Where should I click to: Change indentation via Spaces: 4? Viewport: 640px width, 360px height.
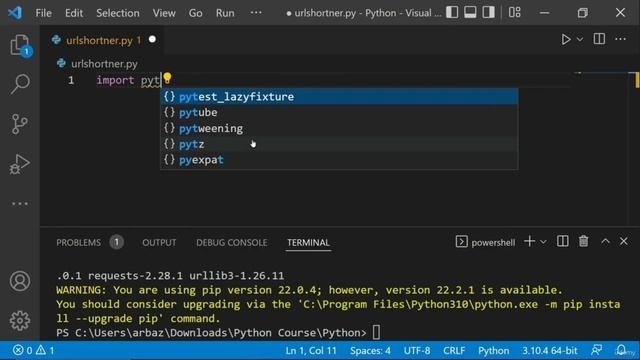point(370,351)
